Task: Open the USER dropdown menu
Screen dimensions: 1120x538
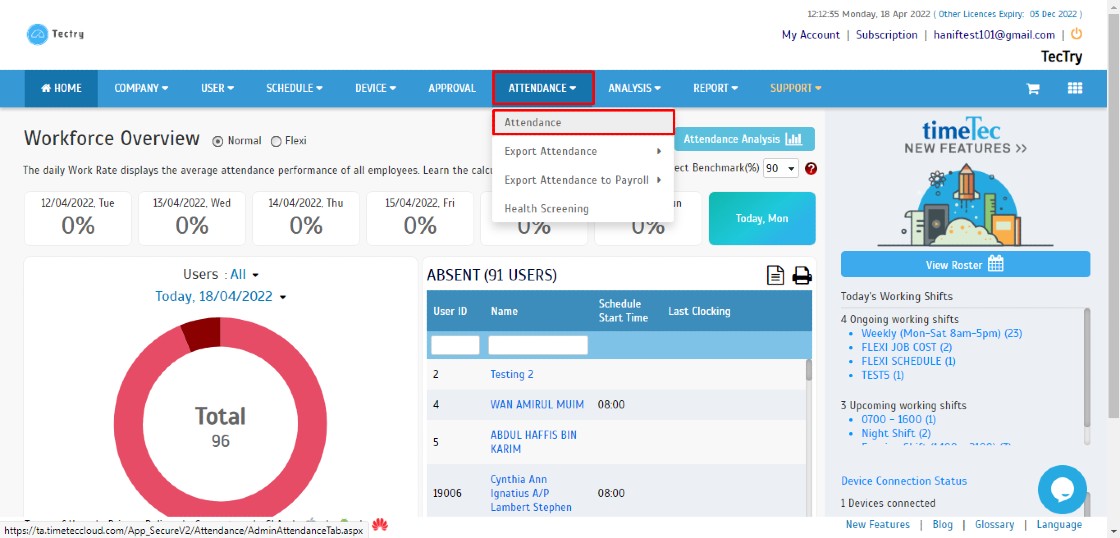Action: pyautogui.click(x=218, y=89)
